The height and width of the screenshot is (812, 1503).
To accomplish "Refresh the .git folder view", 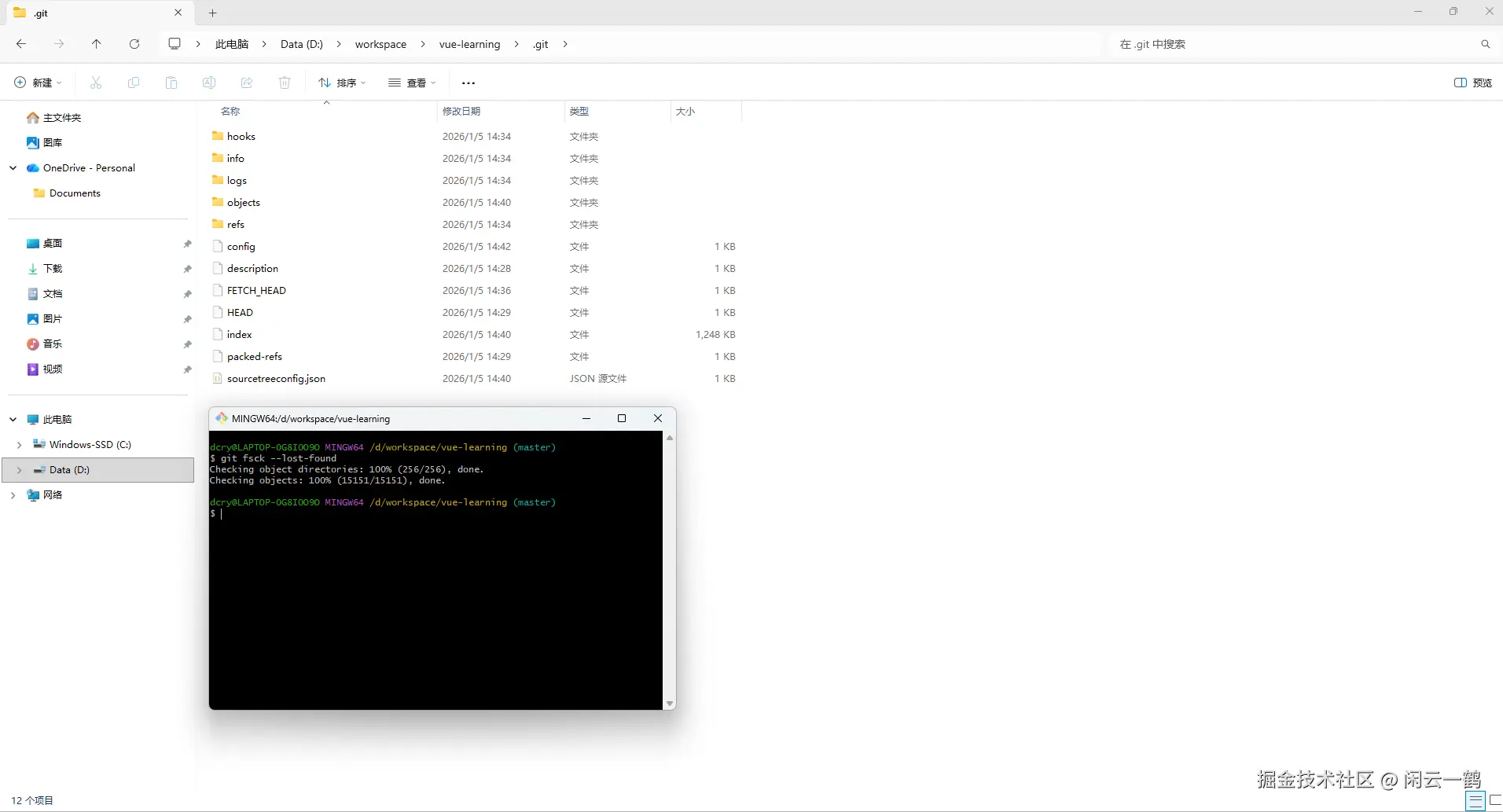I will [134, 44].
